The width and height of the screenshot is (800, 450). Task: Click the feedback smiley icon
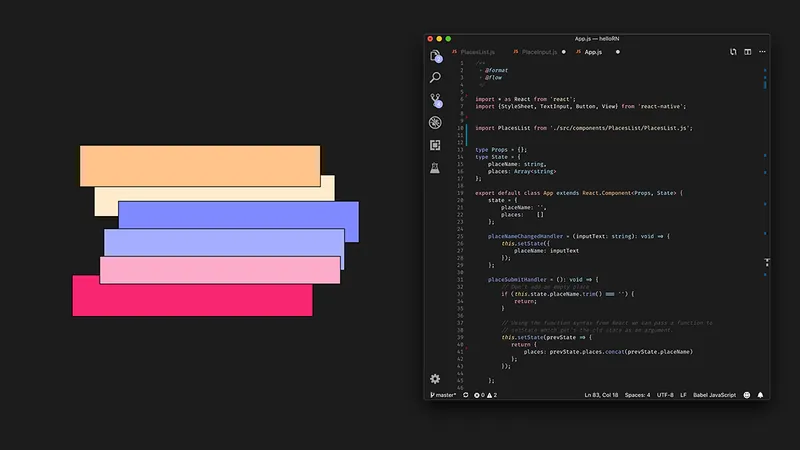746,395
